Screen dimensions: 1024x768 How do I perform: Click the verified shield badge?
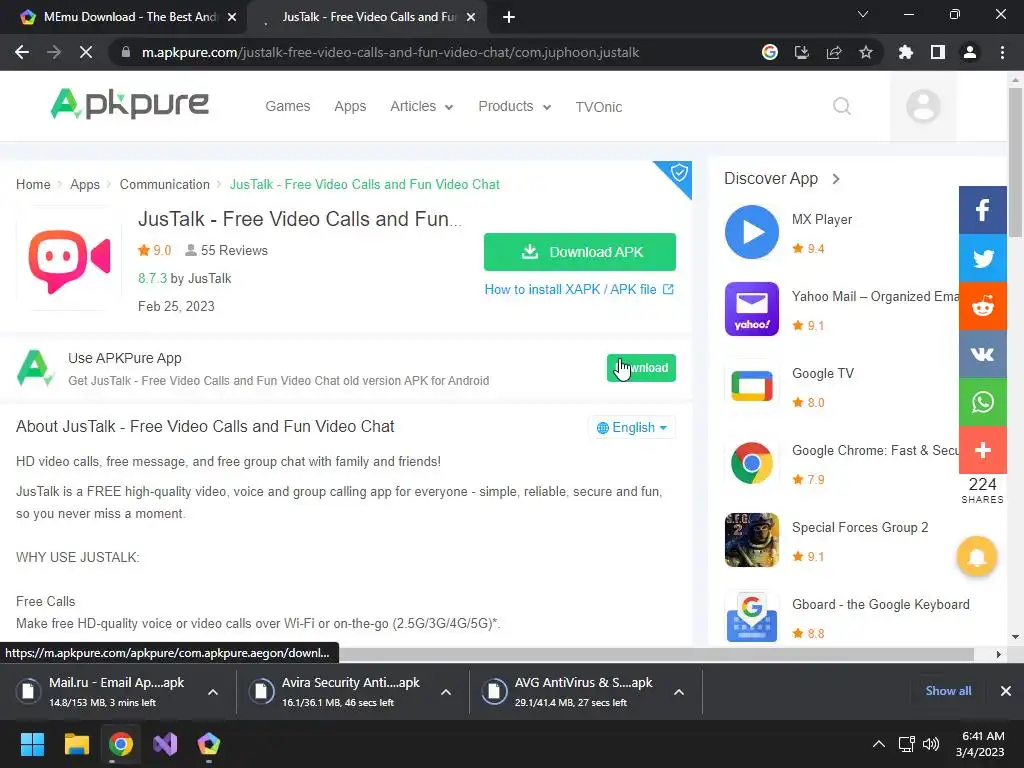click(678, 174)
